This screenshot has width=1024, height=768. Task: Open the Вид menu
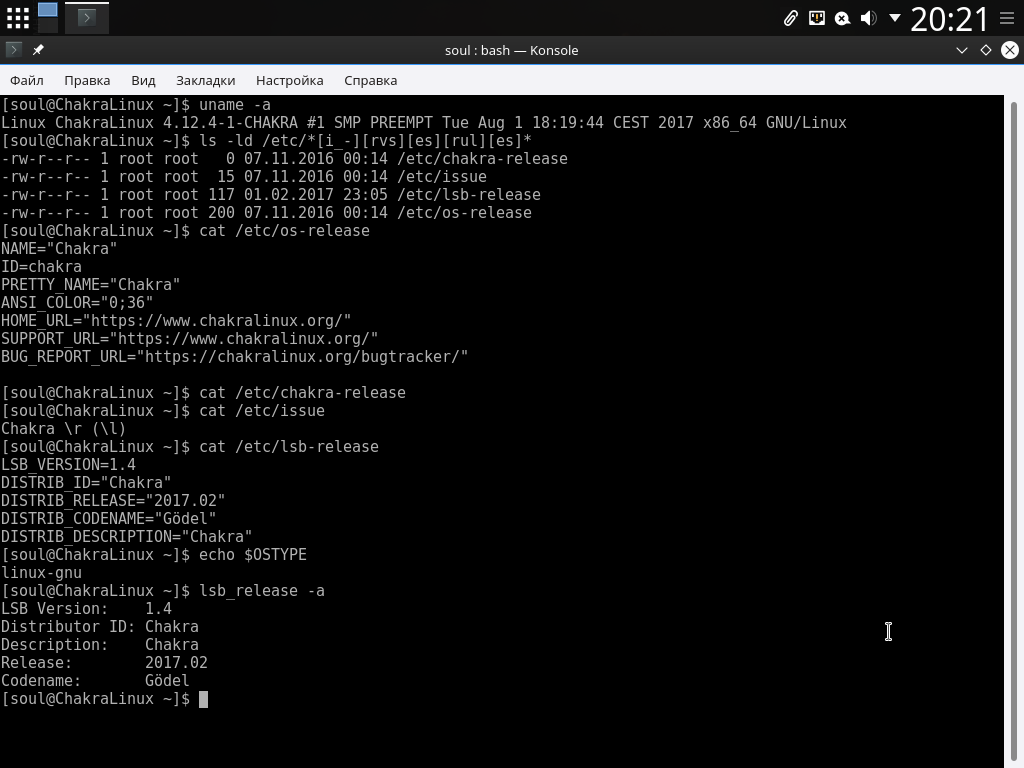[x=143, y=80]
